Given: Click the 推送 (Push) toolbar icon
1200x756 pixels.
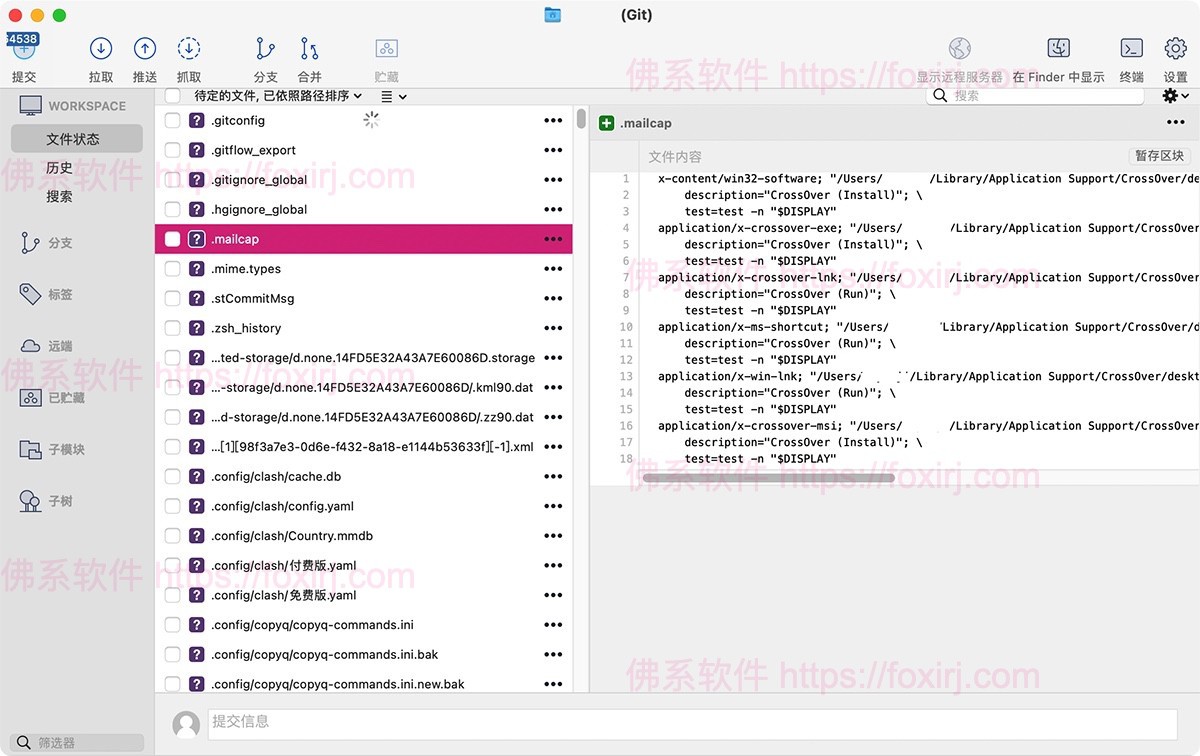Looking at the screenshot, I should pos(144,47).
